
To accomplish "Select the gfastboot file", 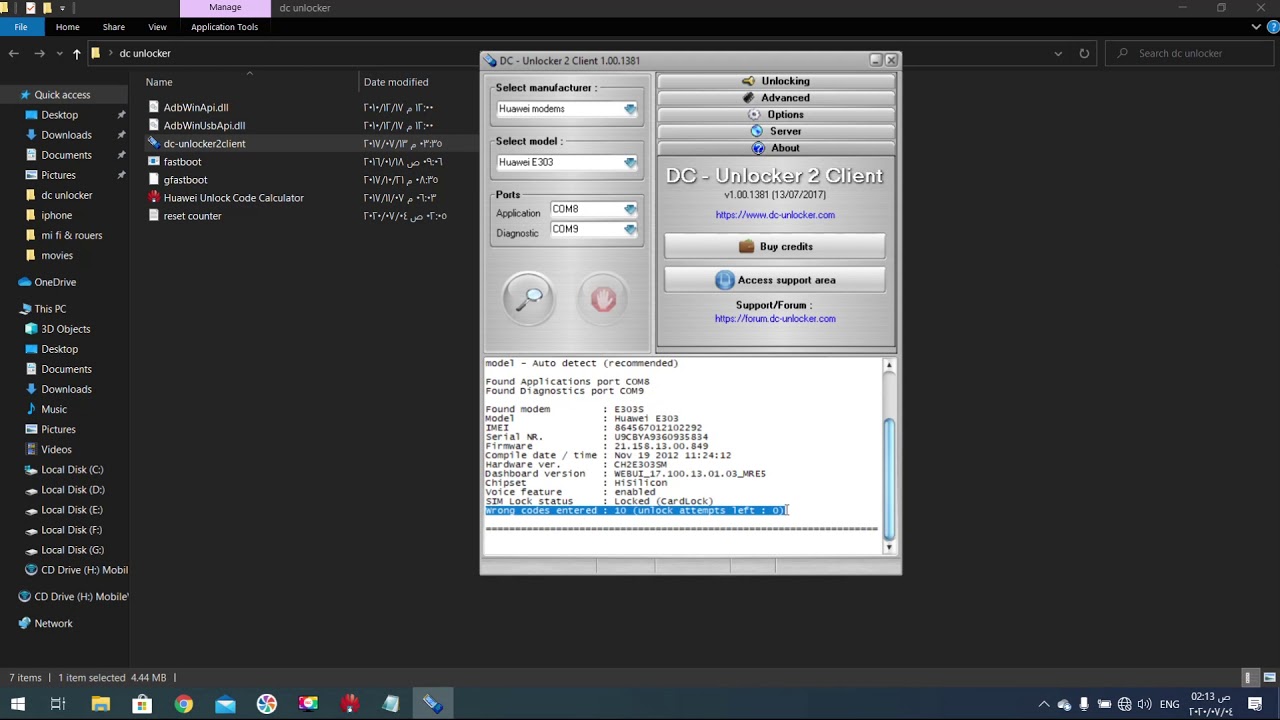I will (x=185, y=179).
